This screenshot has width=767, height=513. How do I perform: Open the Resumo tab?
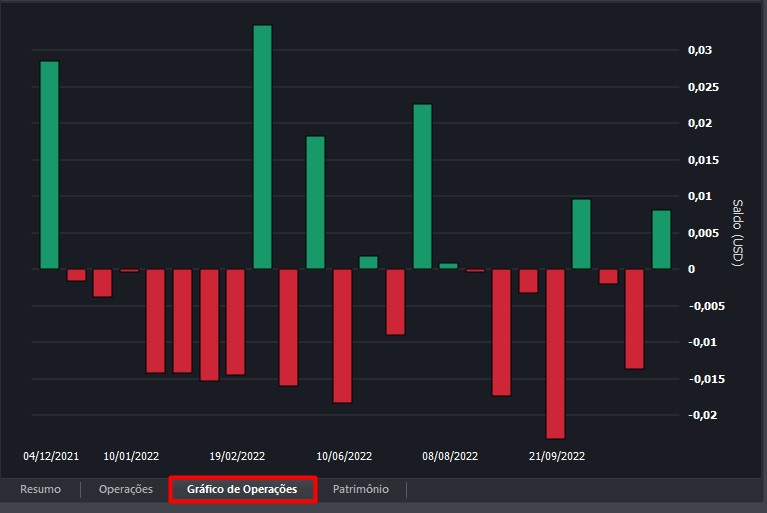coord(40,489)
